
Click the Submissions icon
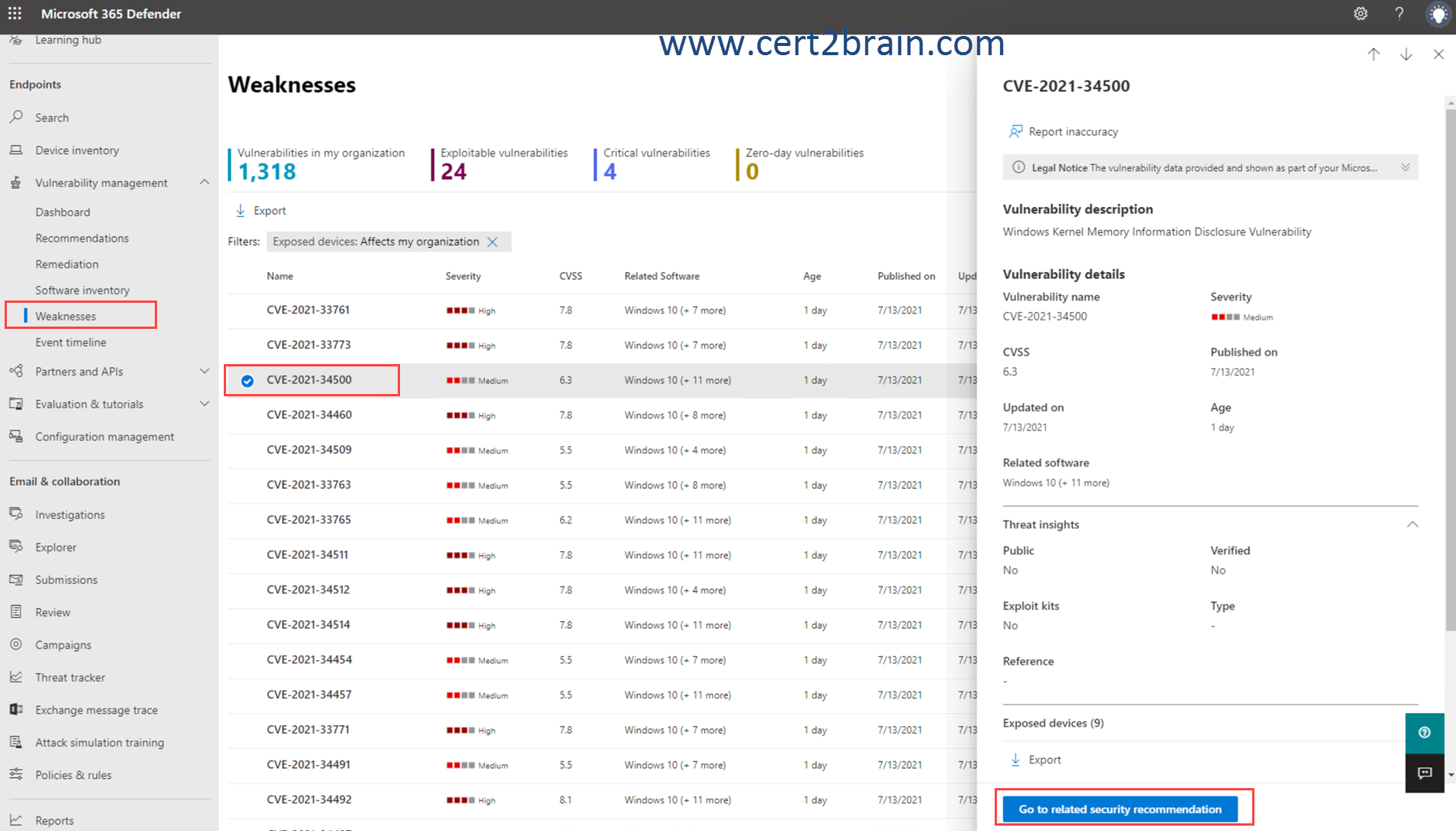coord(16,580)
